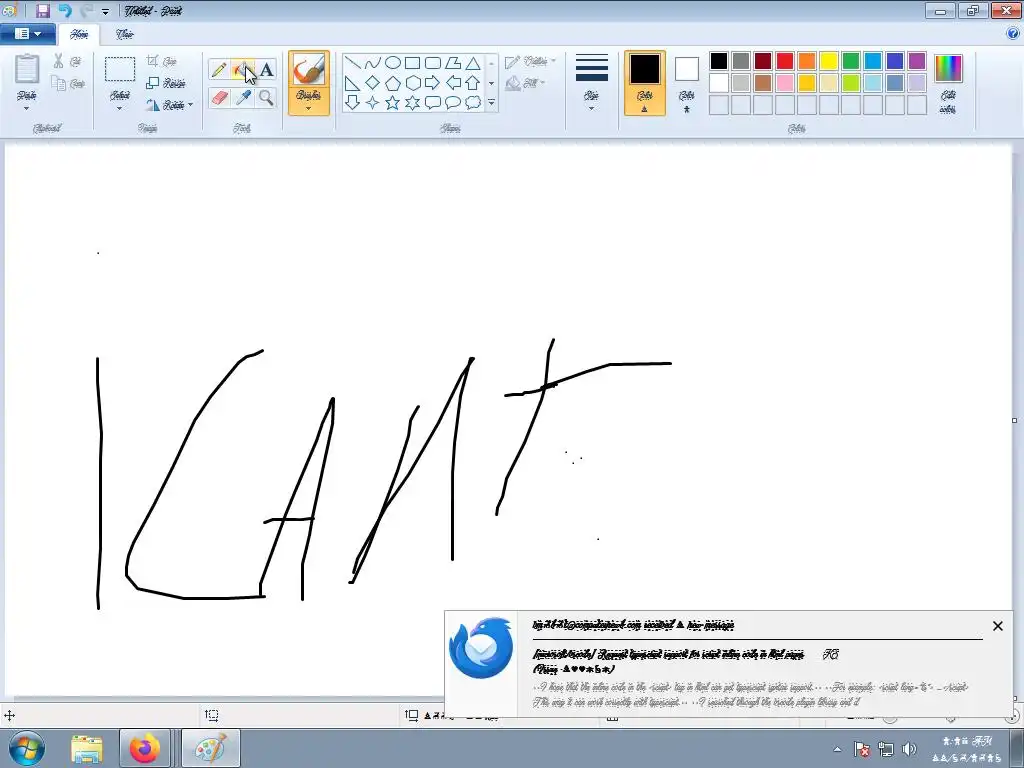Open Customize Quick Access Toolbar dropdown
The height and width of the screenshot is (768, 1024).
pos(105,11)
